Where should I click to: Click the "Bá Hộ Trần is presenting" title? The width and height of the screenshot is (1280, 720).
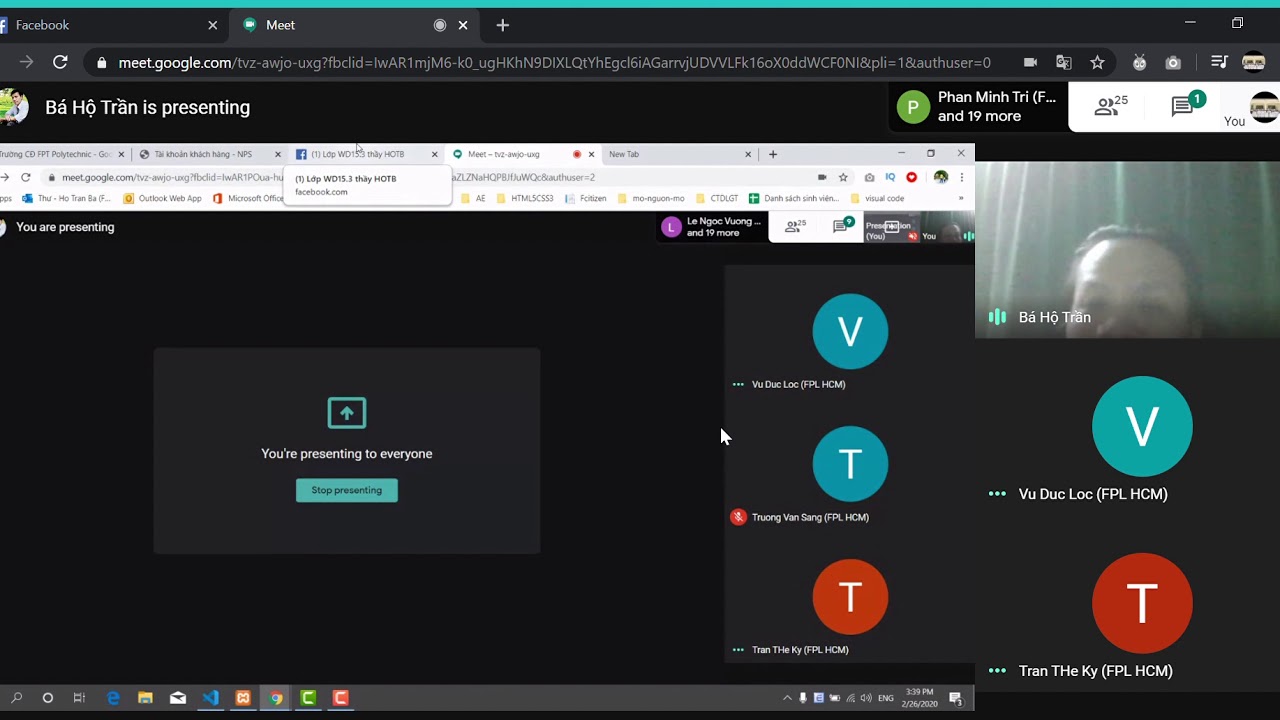[x=147, y=107]
